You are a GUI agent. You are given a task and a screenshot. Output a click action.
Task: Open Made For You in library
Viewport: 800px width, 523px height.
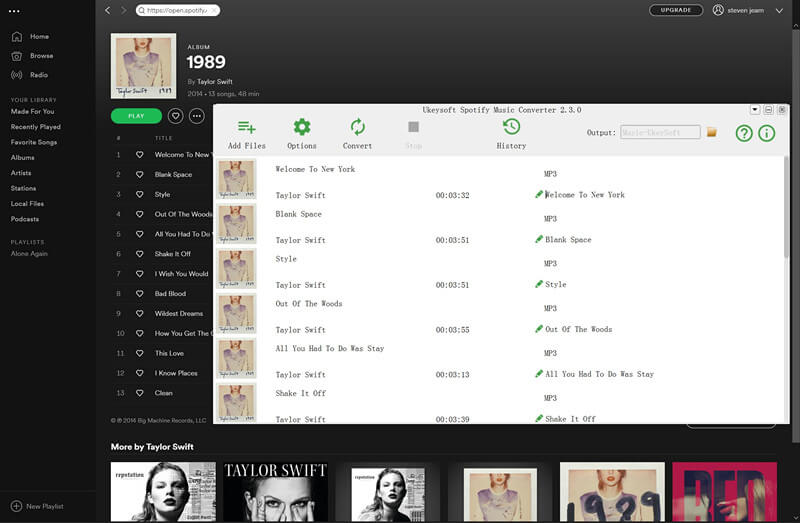click(x=32, y=111)
